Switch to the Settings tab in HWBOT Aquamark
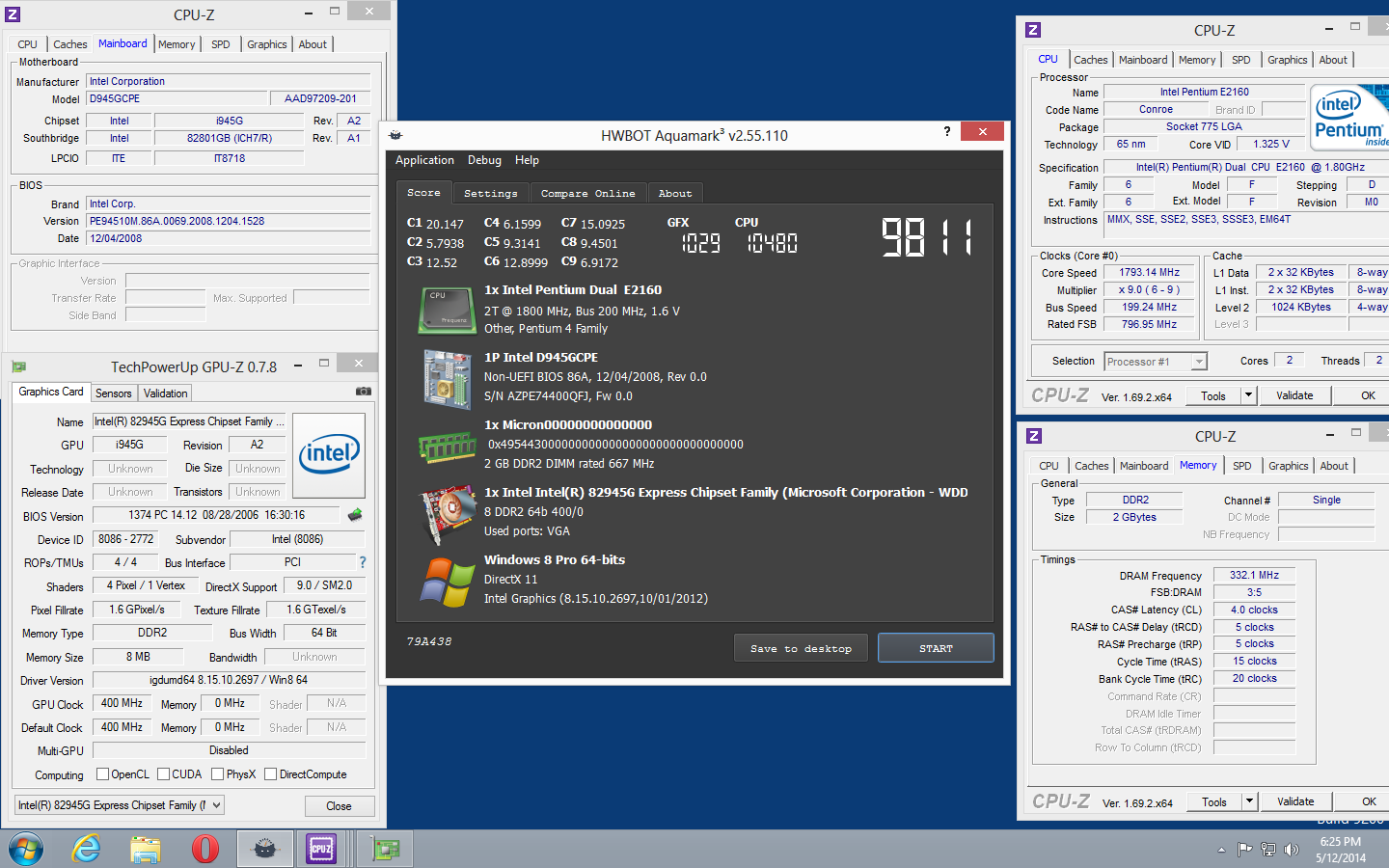Image resolution: width=1389 pixels, height=868 pixels. [x=490, y=193]
